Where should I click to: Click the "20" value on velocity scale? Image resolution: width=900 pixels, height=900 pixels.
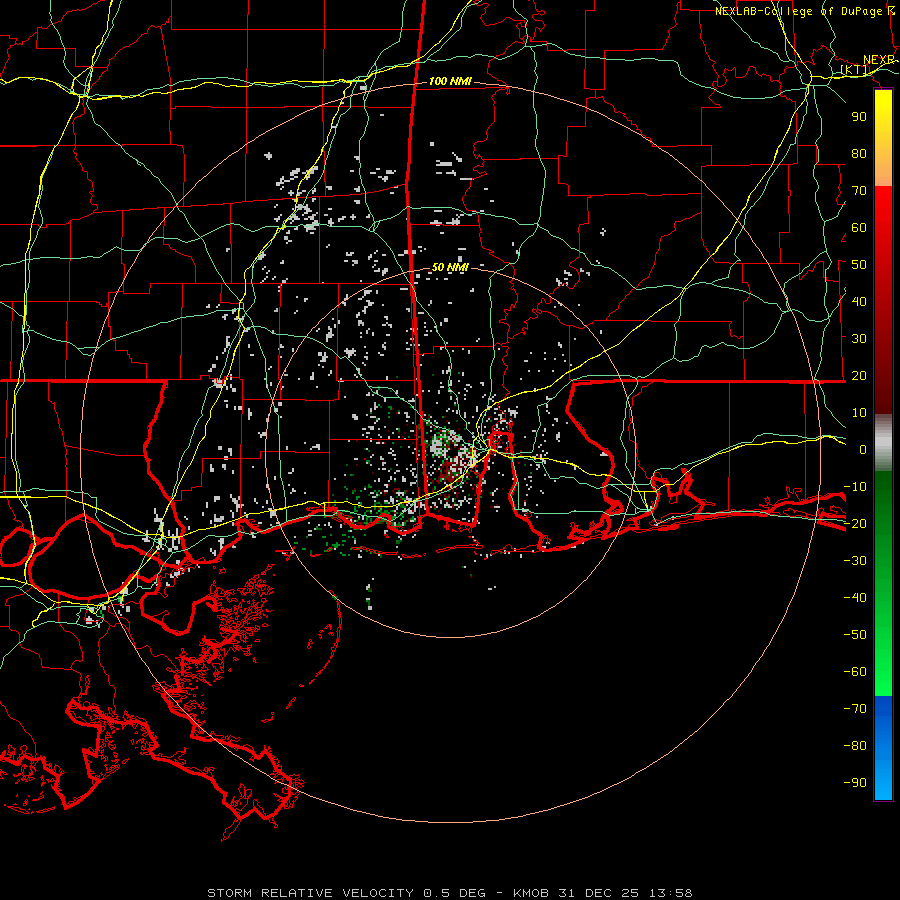point(859,376)
